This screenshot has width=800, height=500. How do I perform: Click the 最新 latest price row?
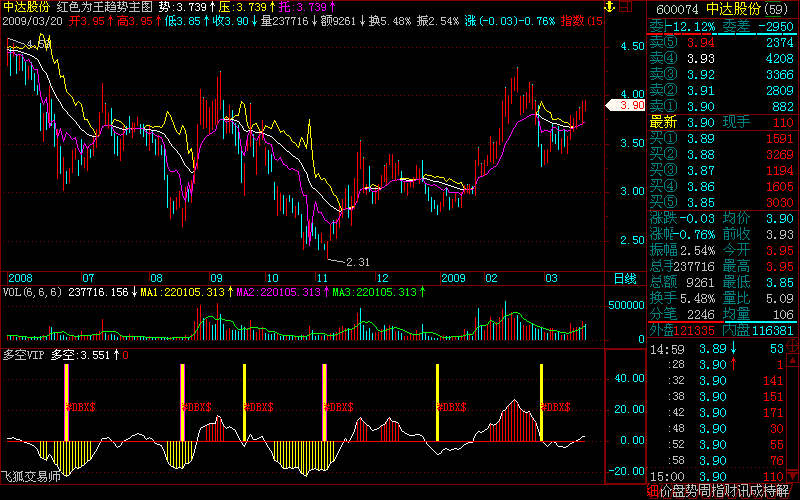(722, 122)
